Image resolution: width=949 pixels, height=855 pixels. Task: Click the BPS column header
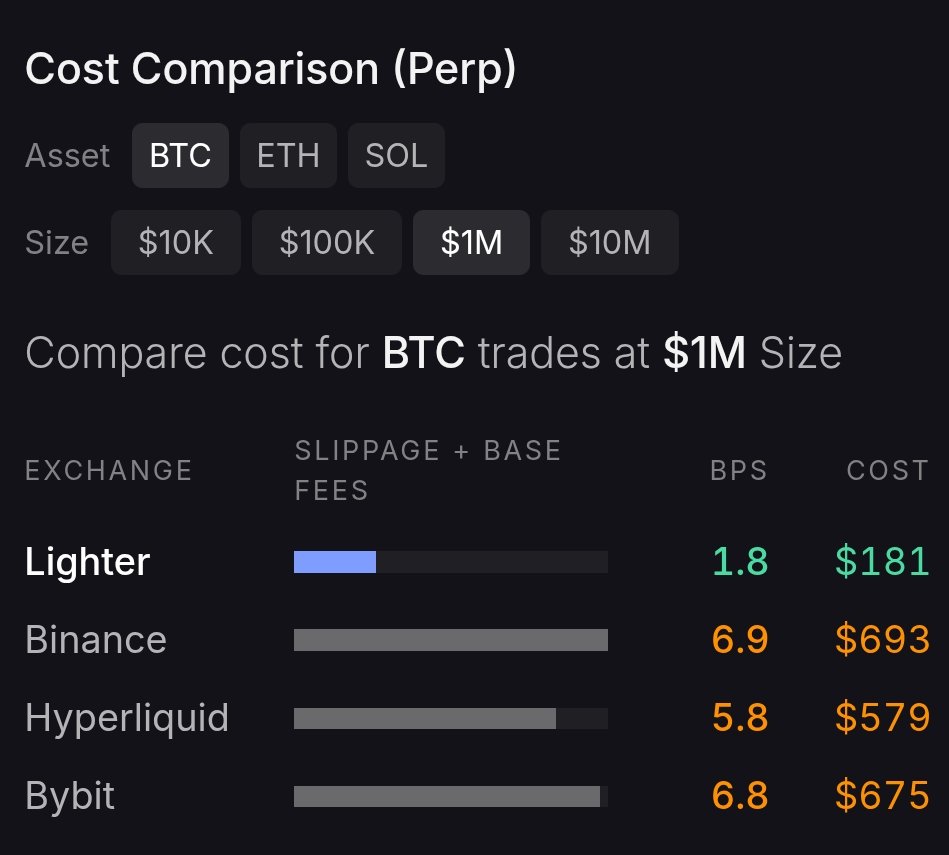[x=739, y=470]
